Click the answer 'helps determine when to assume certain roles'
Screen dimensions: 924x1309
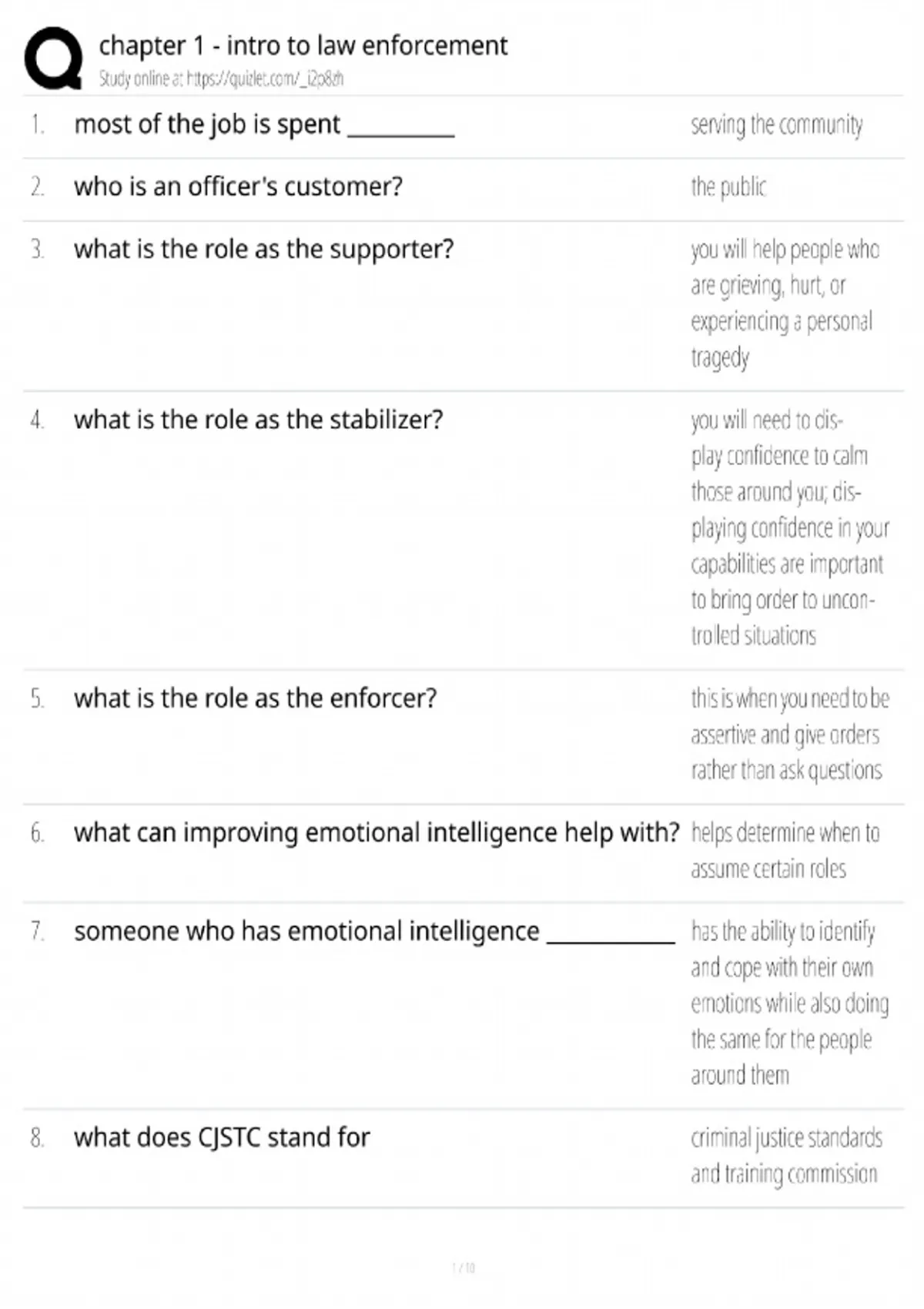click(x=784, y=851)
